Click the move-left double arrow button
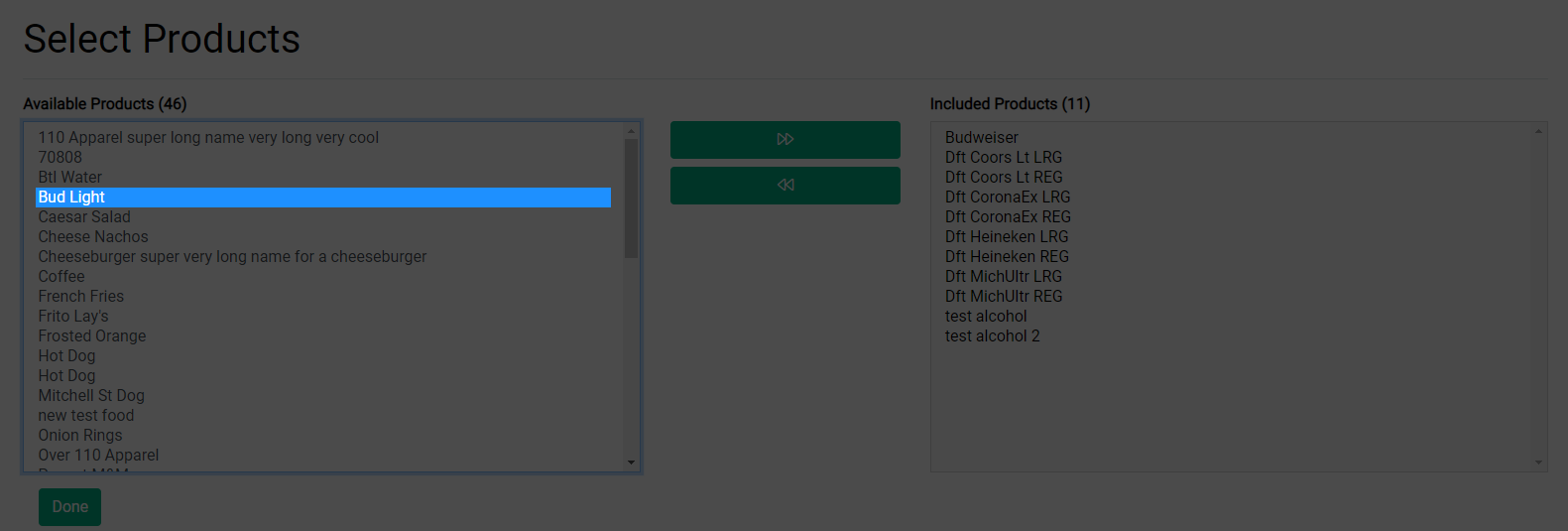The width and height of the screenshot is (1568, 531). pos(784,186)
